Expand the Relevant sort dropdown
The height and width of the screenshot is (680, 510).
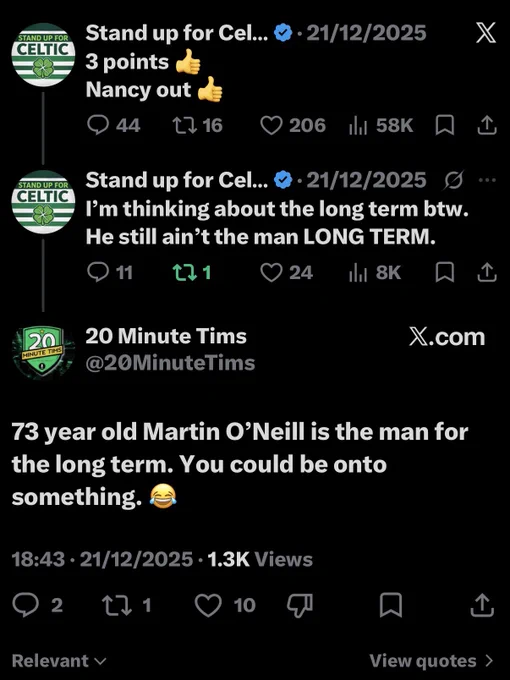coord(59,660)
